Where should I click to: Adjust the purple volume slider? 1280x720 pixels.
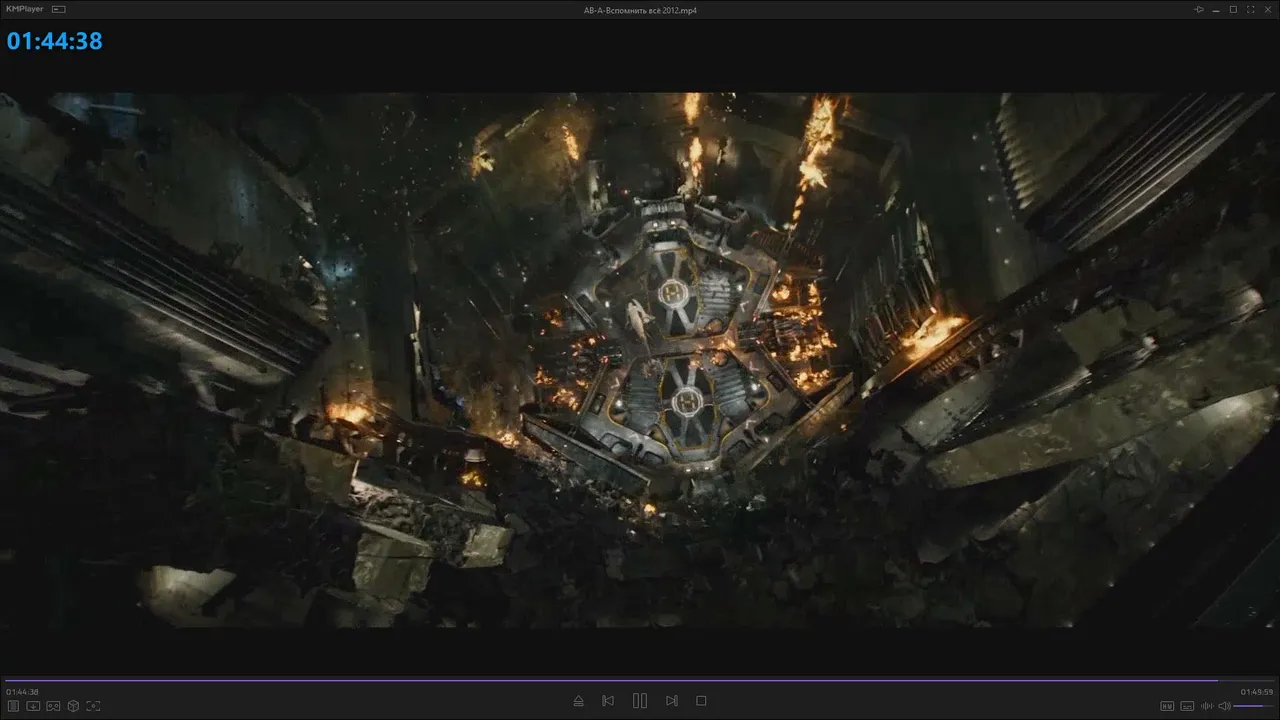tap(1254, 706)
